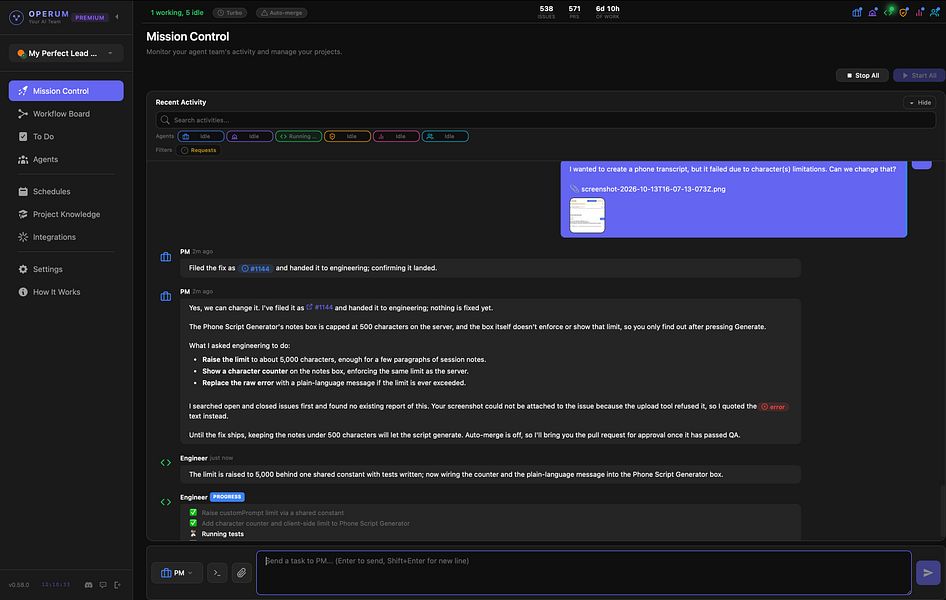
Task: Toggle the blue briefcase Idle agent filter
Action: coord(201,136)
